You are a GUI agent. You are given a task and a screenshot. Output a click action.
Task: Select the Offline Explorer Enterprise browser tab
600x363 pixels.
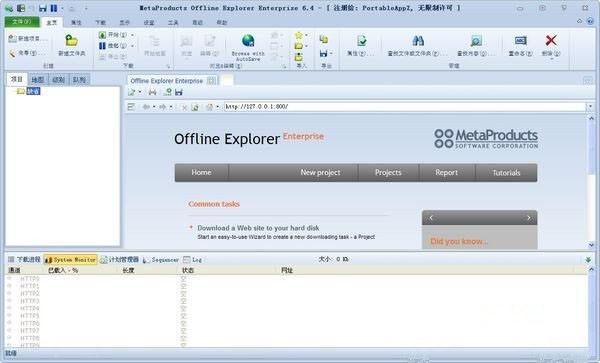[x=172, y=81]
